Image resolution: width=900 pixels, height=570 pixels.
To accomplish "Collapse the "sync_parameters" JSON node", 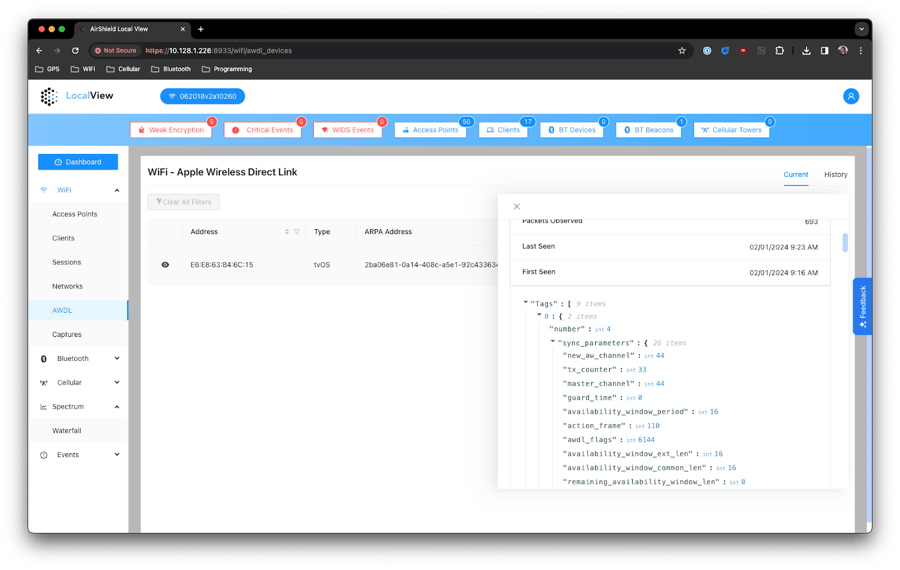I will (553, 342).
